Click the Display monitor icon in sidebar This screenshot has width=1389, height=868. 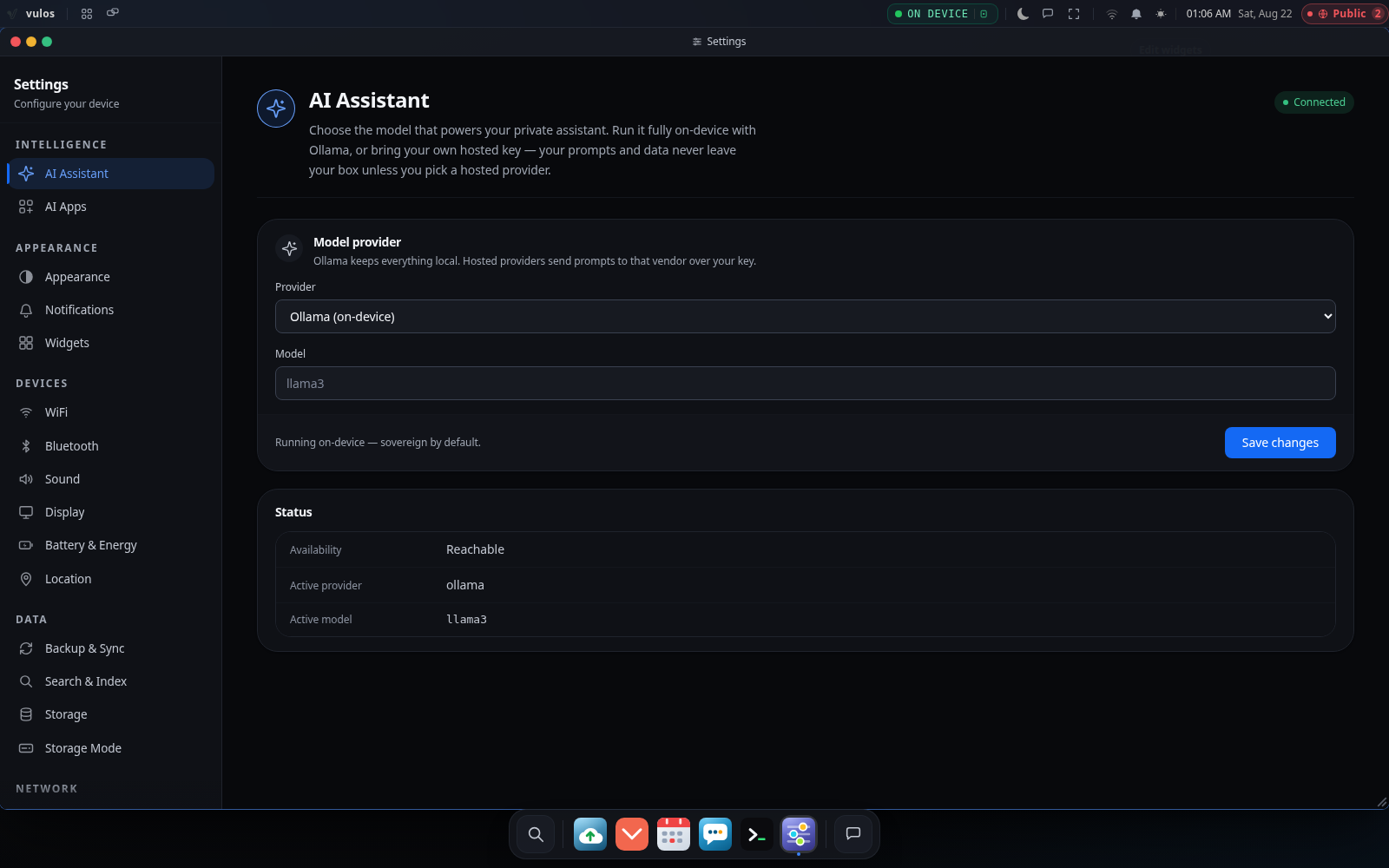(26, 512)
